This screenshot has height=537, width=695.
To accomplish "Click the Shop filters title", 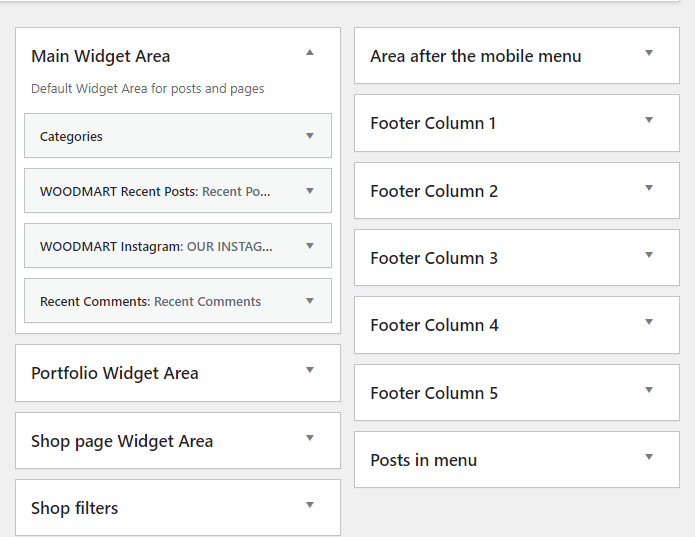I will coord(75,508).
